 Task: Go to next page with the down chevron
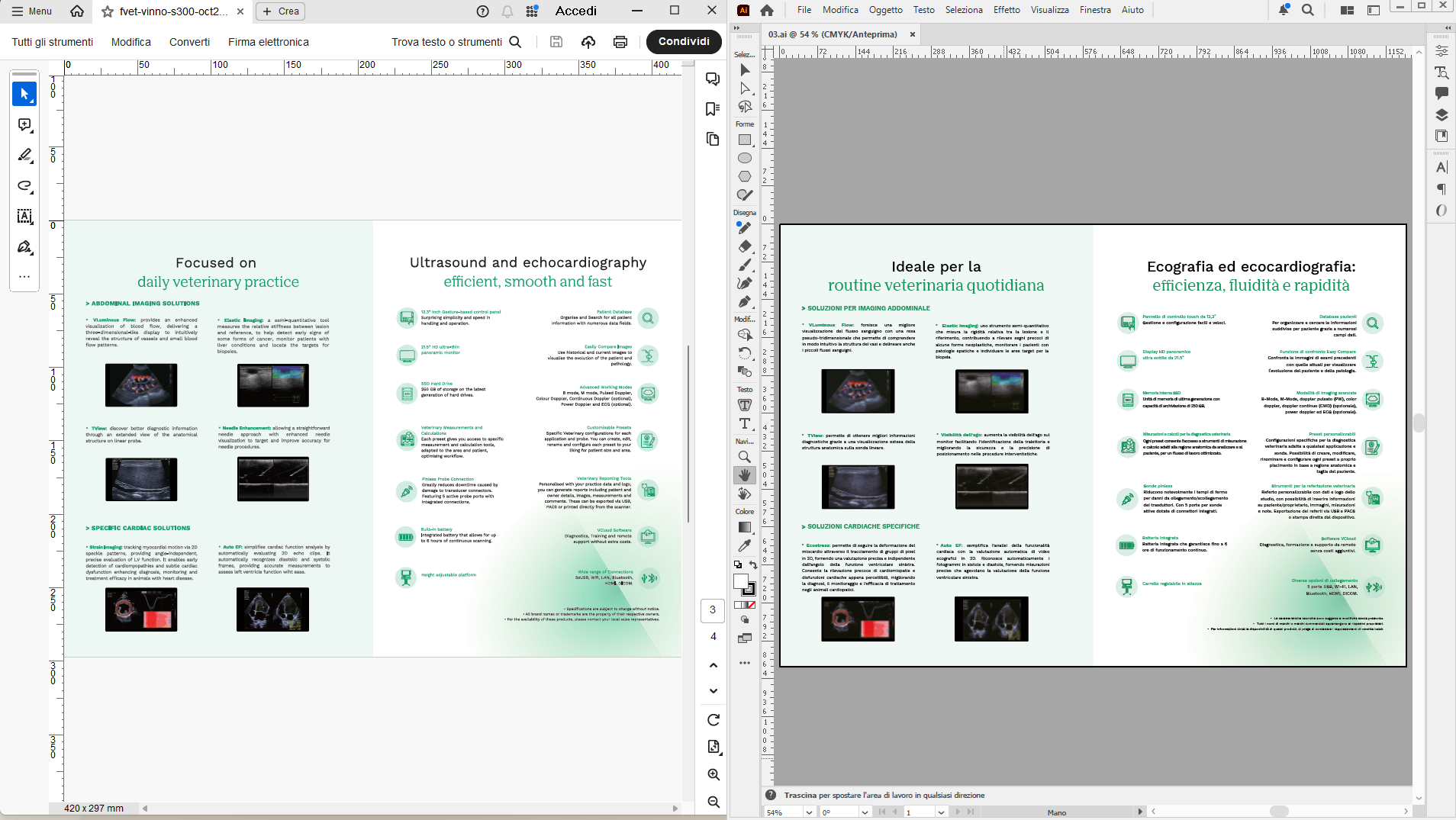(714, 691)
